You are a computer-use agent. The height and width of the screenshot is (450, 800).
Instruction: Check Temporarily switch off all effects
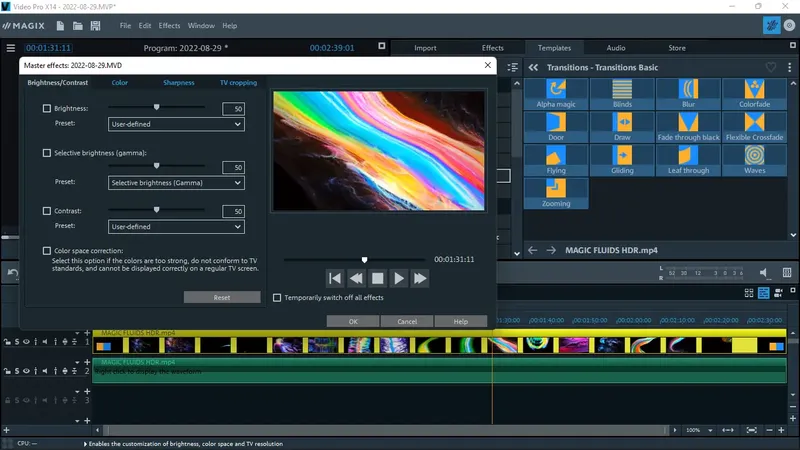pos(278,297)
